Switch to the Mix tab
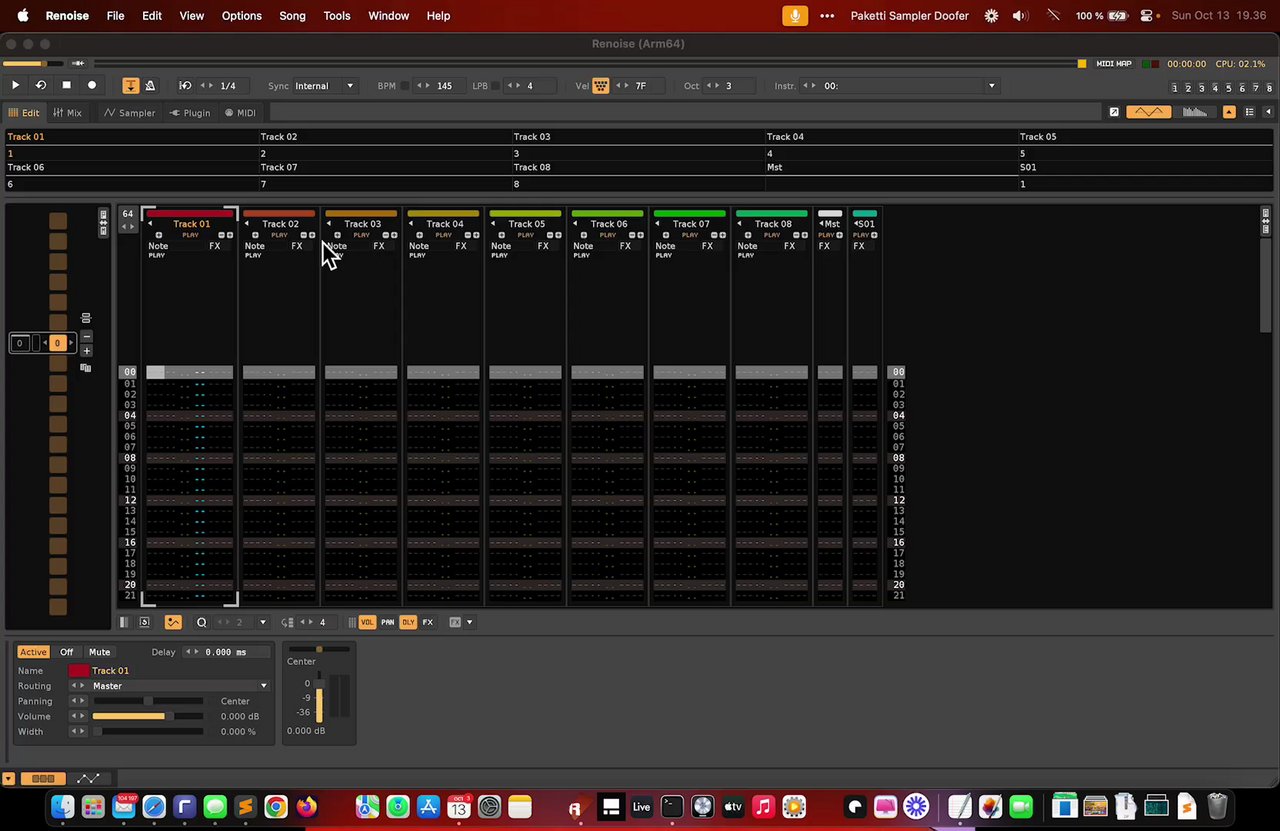This screenshot has height=831, width=1280. (x=68, y=113)
